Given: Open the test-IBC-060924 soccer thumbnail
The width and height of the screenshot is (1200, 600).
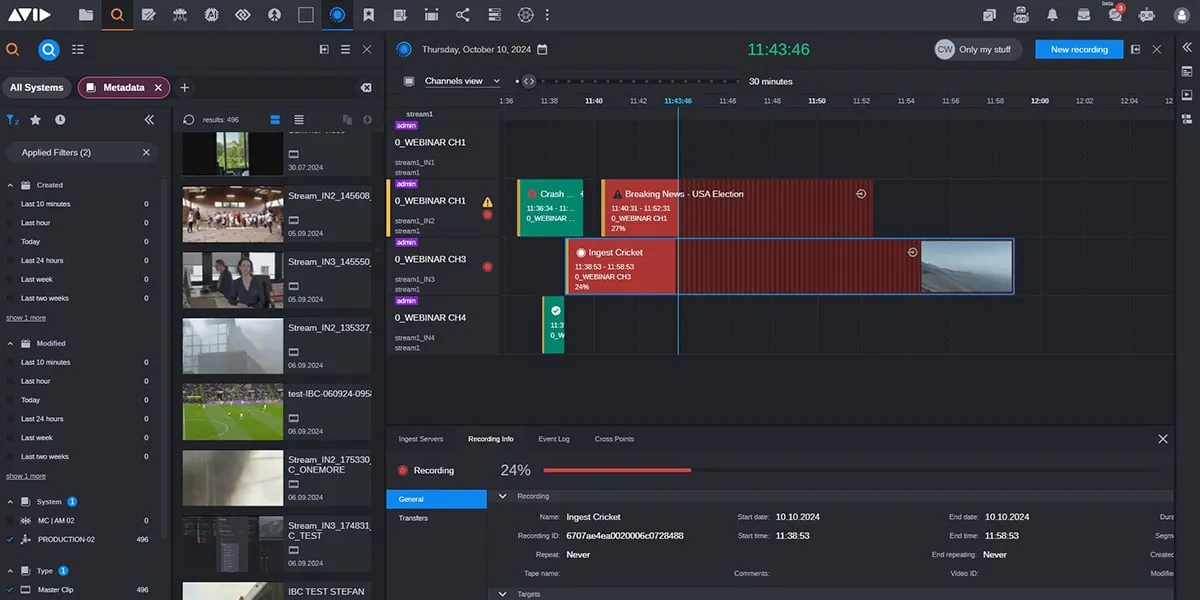Looking at the screenshot, I should [x=232, y=412].
